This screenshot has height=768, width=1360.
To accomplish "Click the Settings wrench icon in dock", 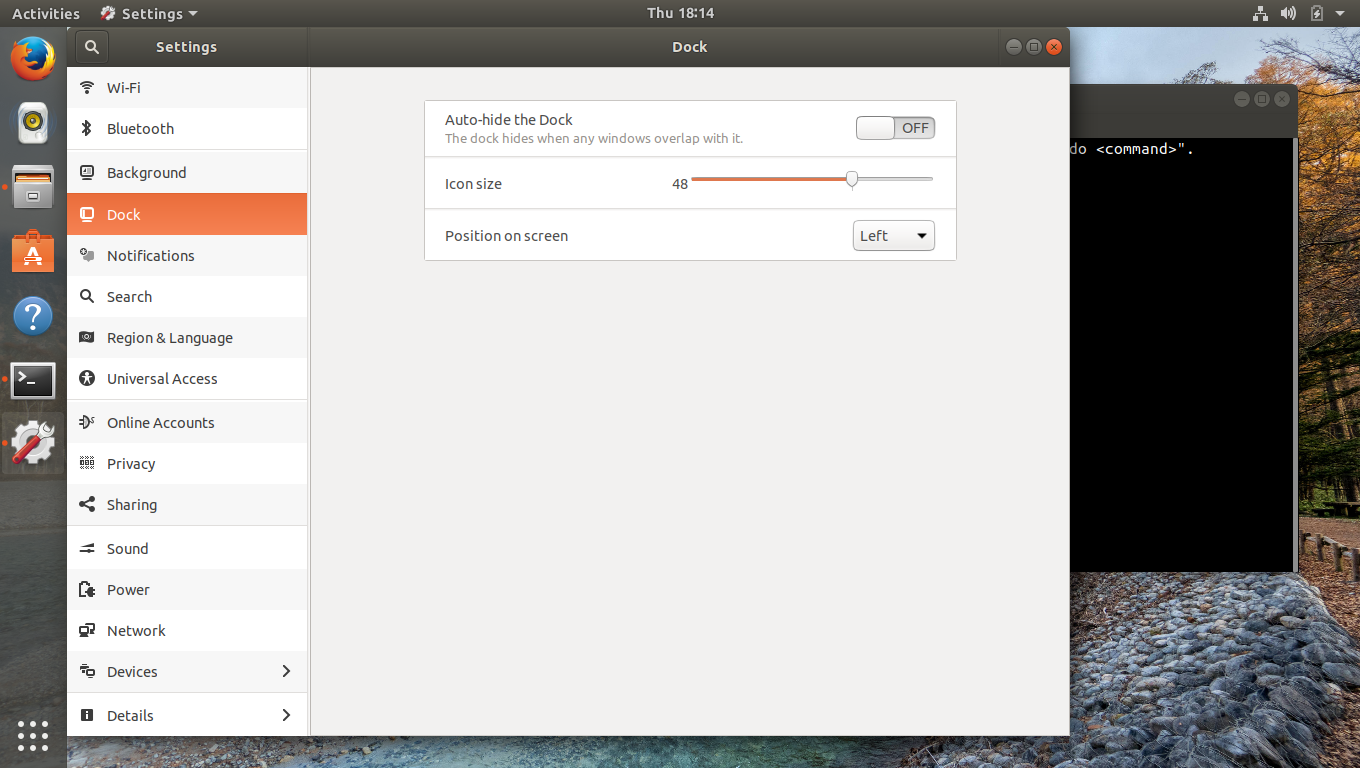I will (33, 444).
